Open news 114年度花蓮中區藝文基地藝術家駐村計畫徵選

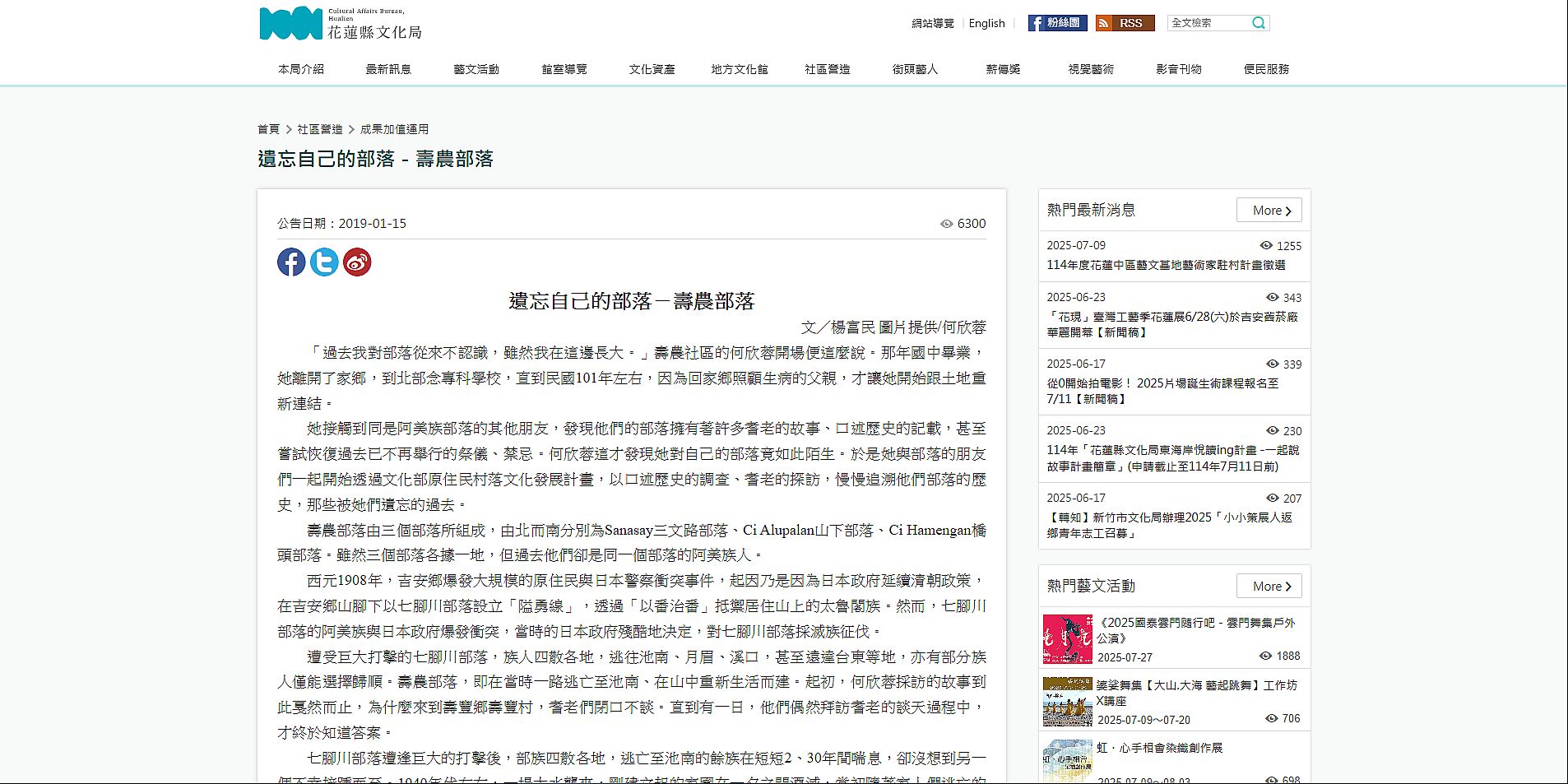(x=1166, y=265)
